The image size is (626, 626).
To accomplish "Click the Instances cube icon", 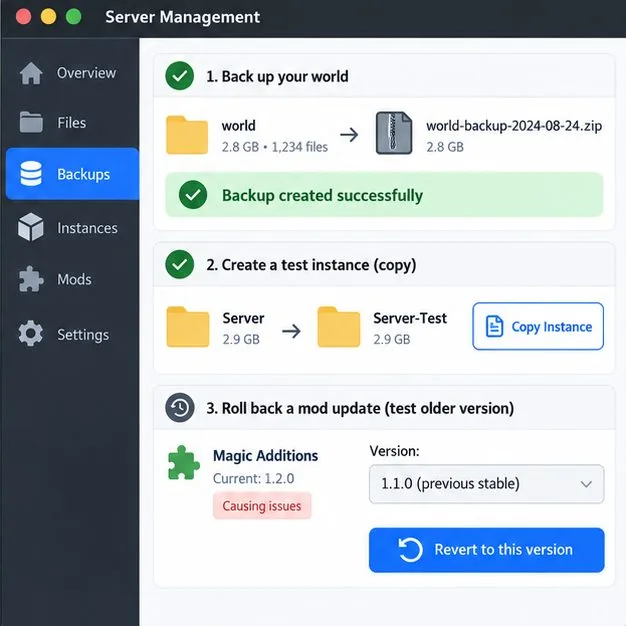I will click(31, 227).
